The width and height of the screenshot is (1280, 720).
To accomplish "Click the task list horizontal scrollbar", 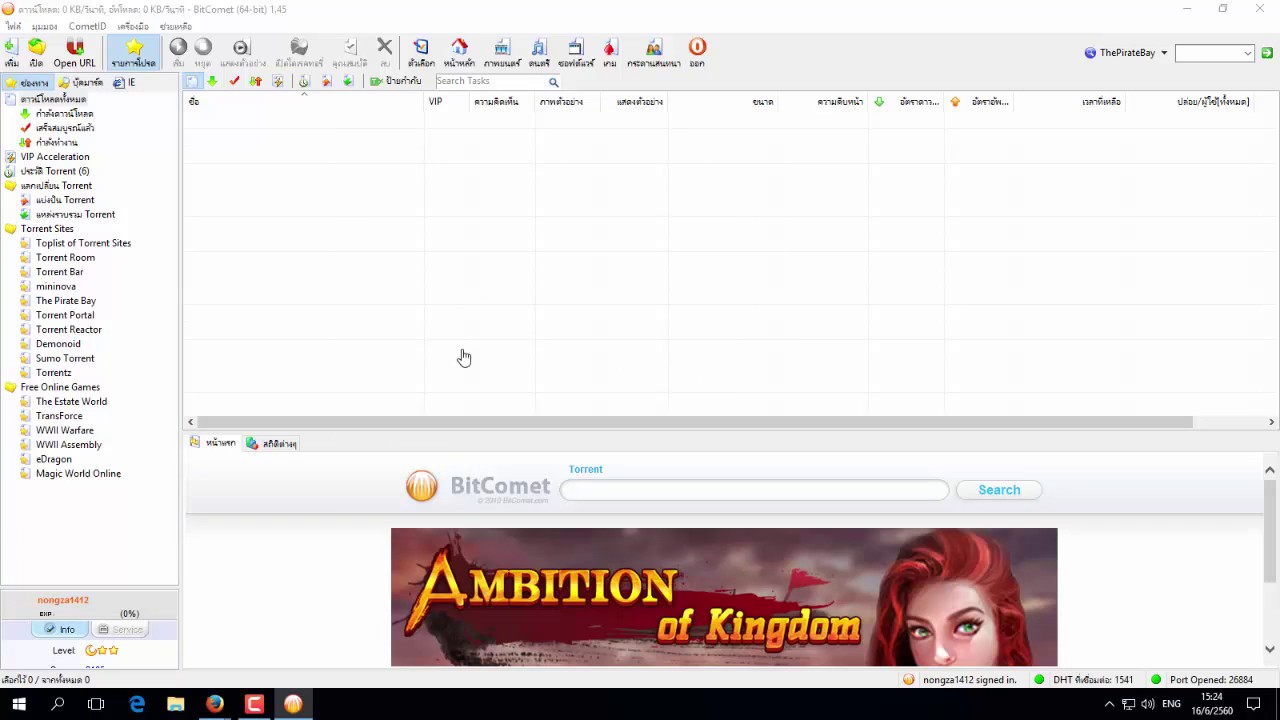I will pos(696,422).
